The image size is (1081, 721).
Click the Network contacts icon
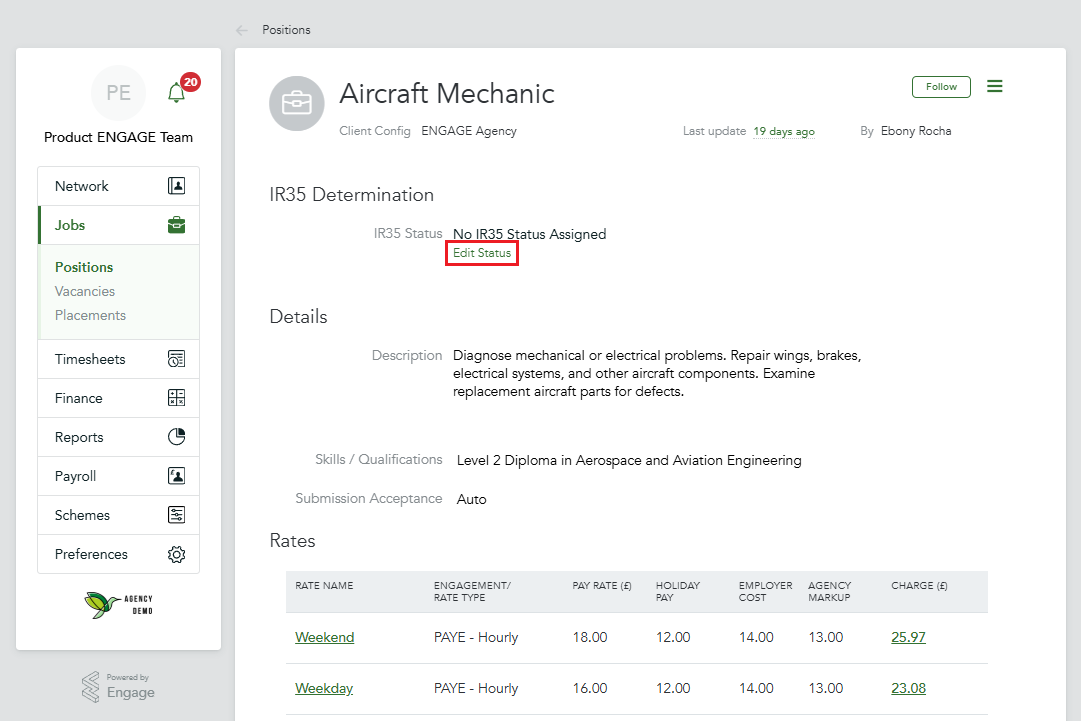click(176, 185)
